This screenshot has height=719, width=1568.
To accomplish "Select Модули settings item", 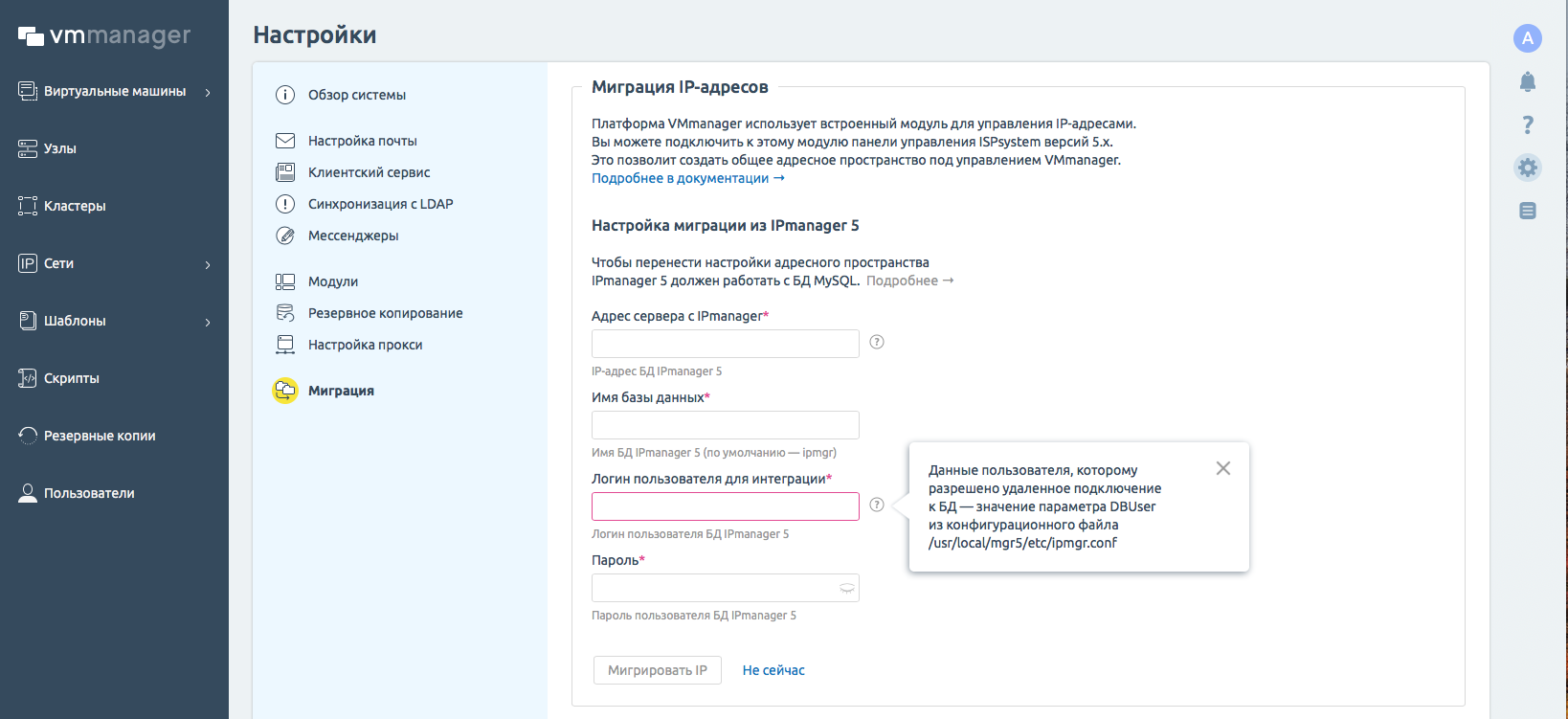I will [333, 281].
